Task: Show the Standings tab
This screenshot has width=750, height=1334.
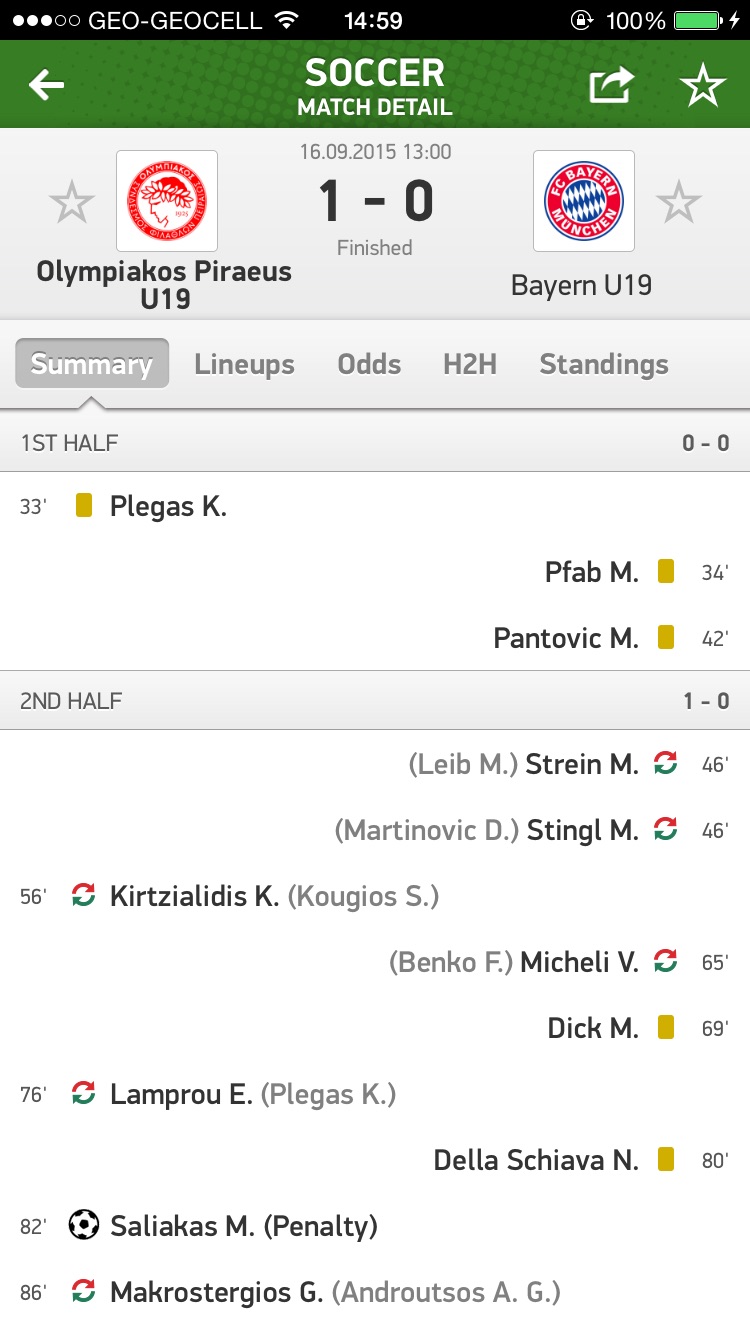Action: (604, 364)
